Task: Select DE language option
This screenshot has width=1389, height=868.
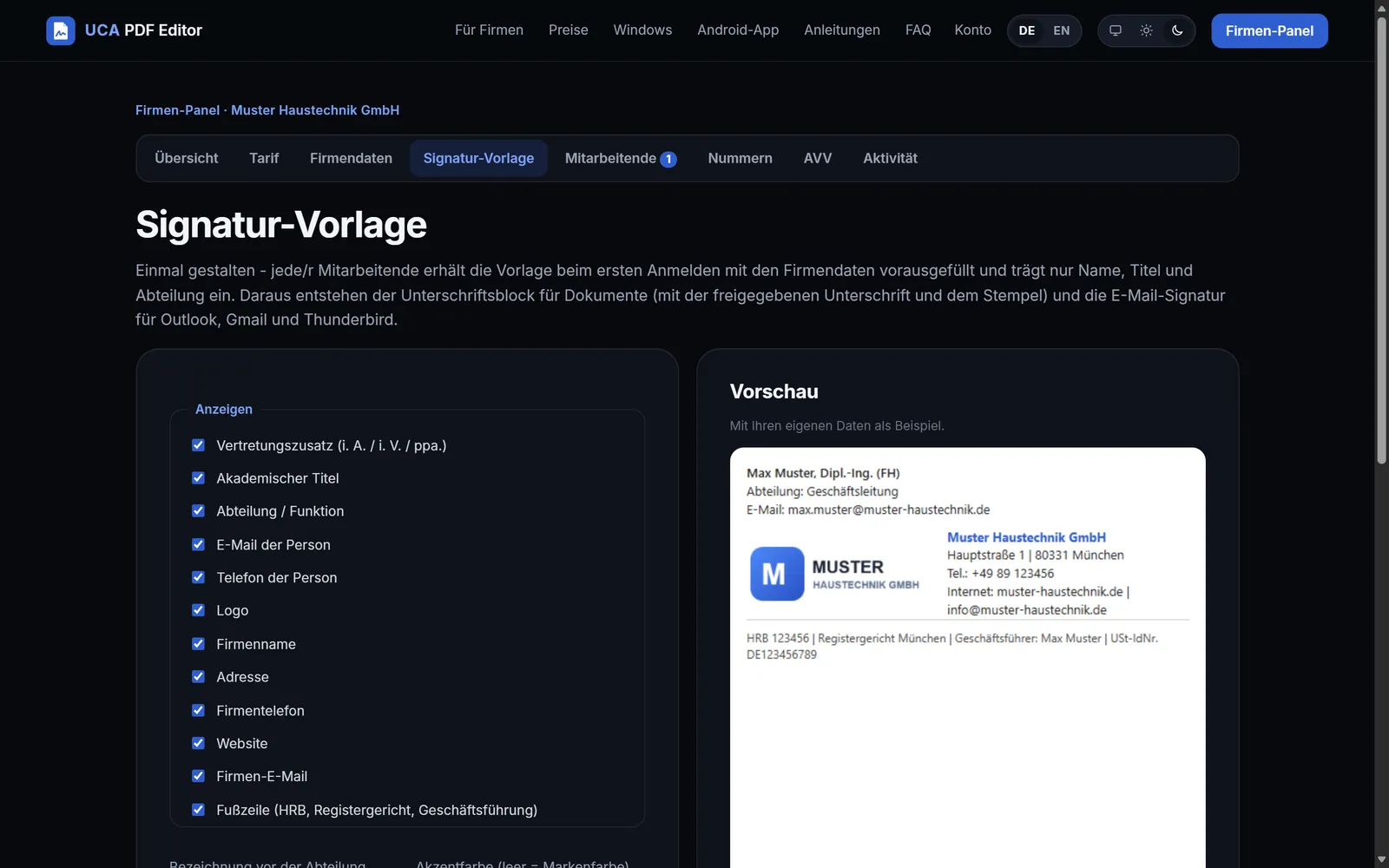Action: [1027, 30]
